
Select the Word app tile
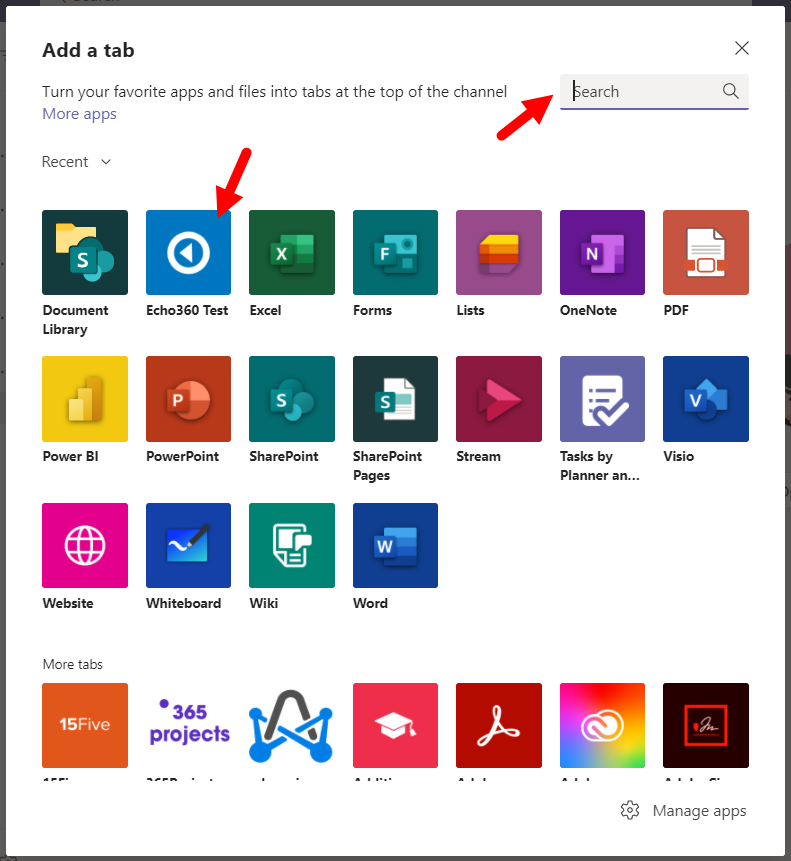pos(395,545)
